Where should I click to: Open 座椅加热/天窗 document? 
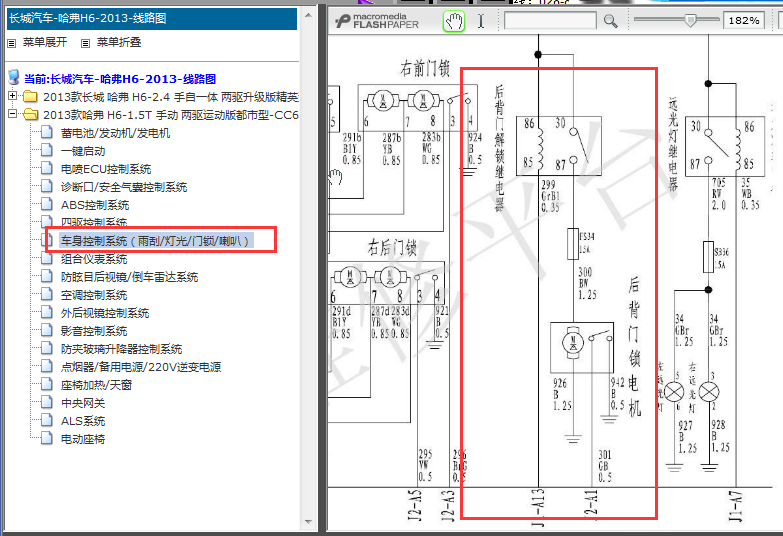(96, 385)
